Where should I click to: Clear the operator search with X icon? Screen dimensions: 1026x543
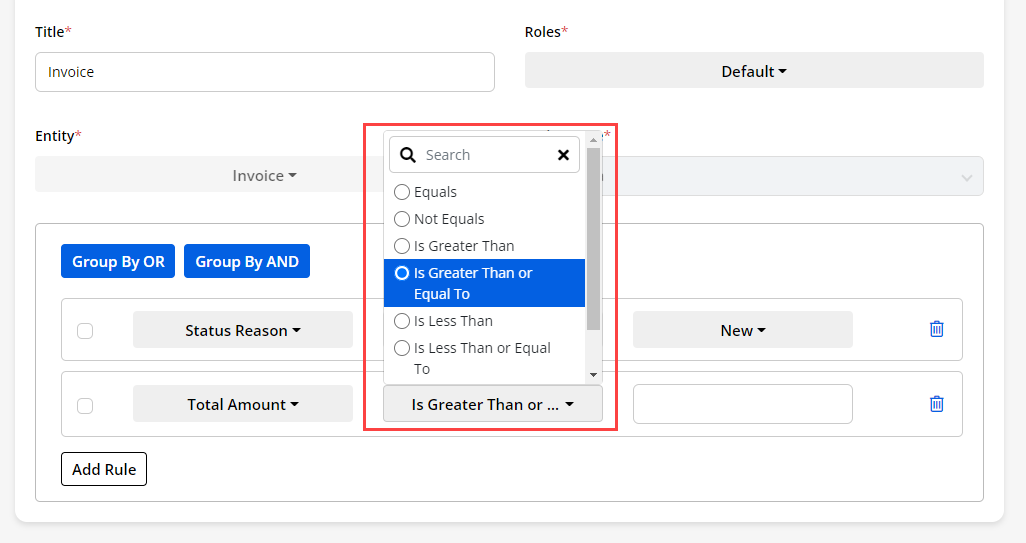[563, 155]
